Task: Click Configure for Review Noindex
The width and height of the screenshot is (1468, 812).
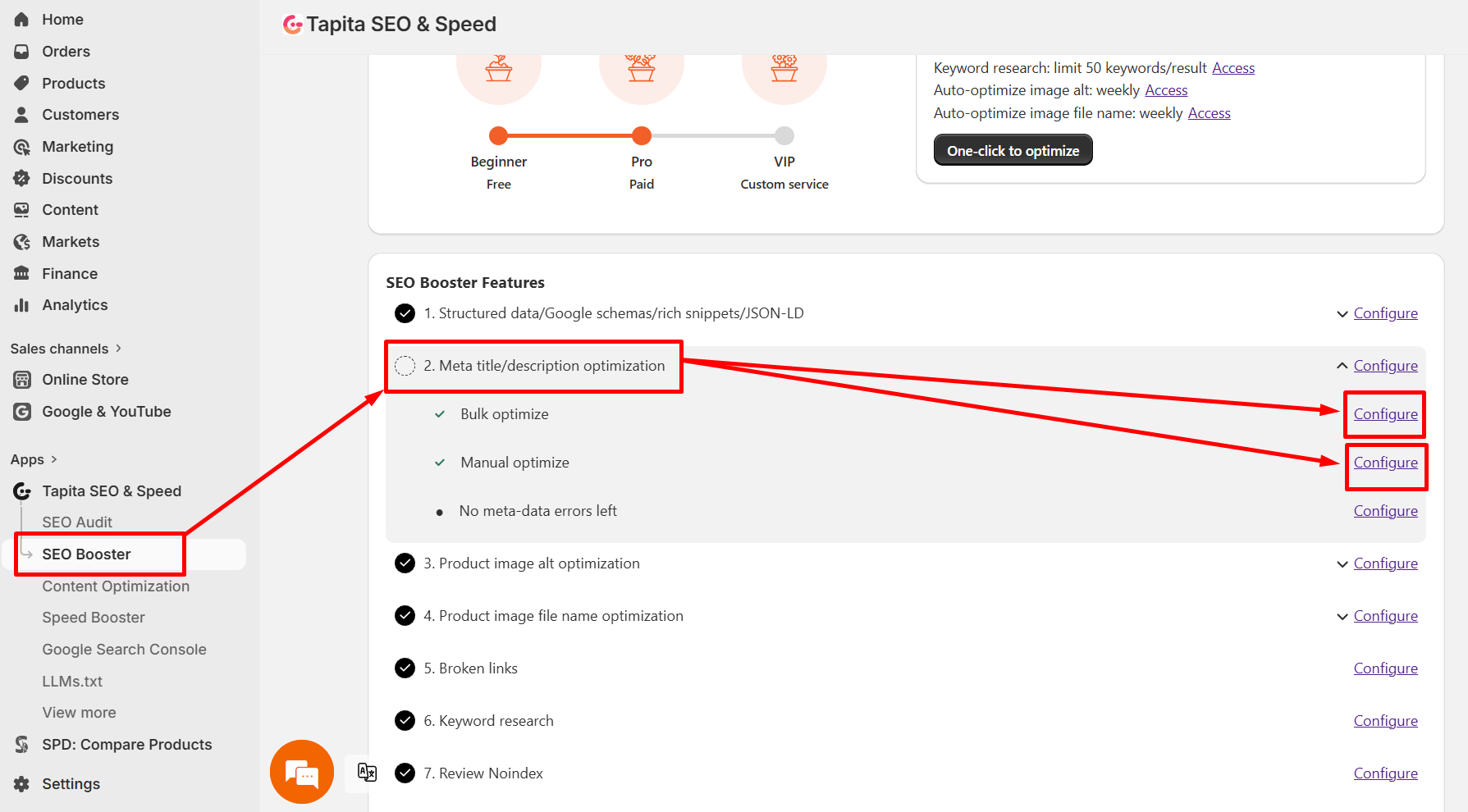Action: coord(1386,773)
